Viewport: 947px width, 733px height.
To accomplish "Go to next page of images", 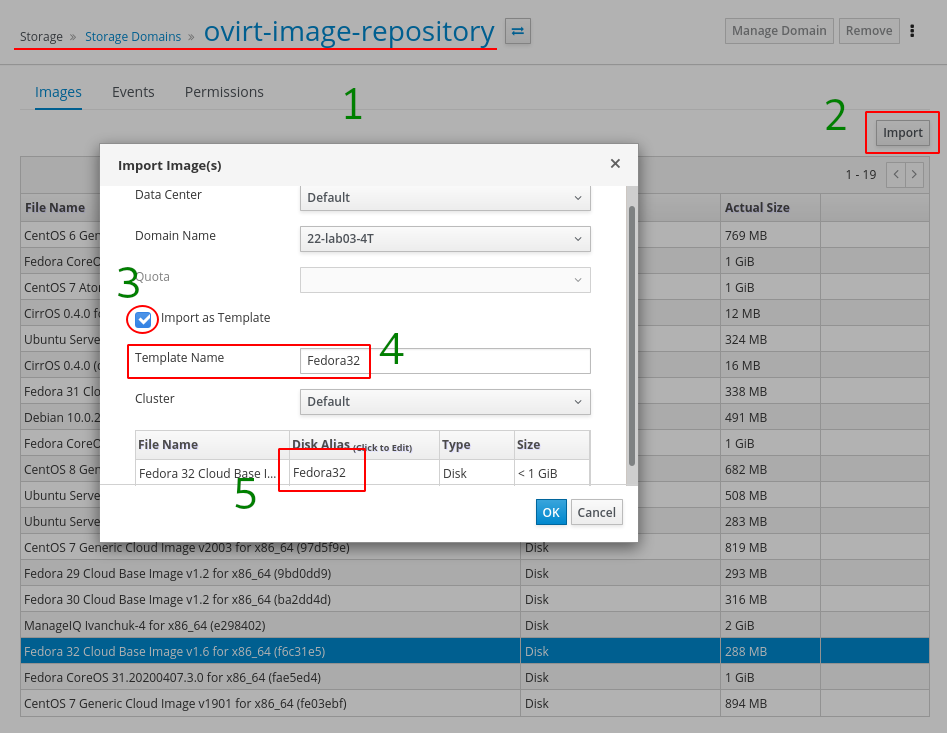I will [914, 174].
